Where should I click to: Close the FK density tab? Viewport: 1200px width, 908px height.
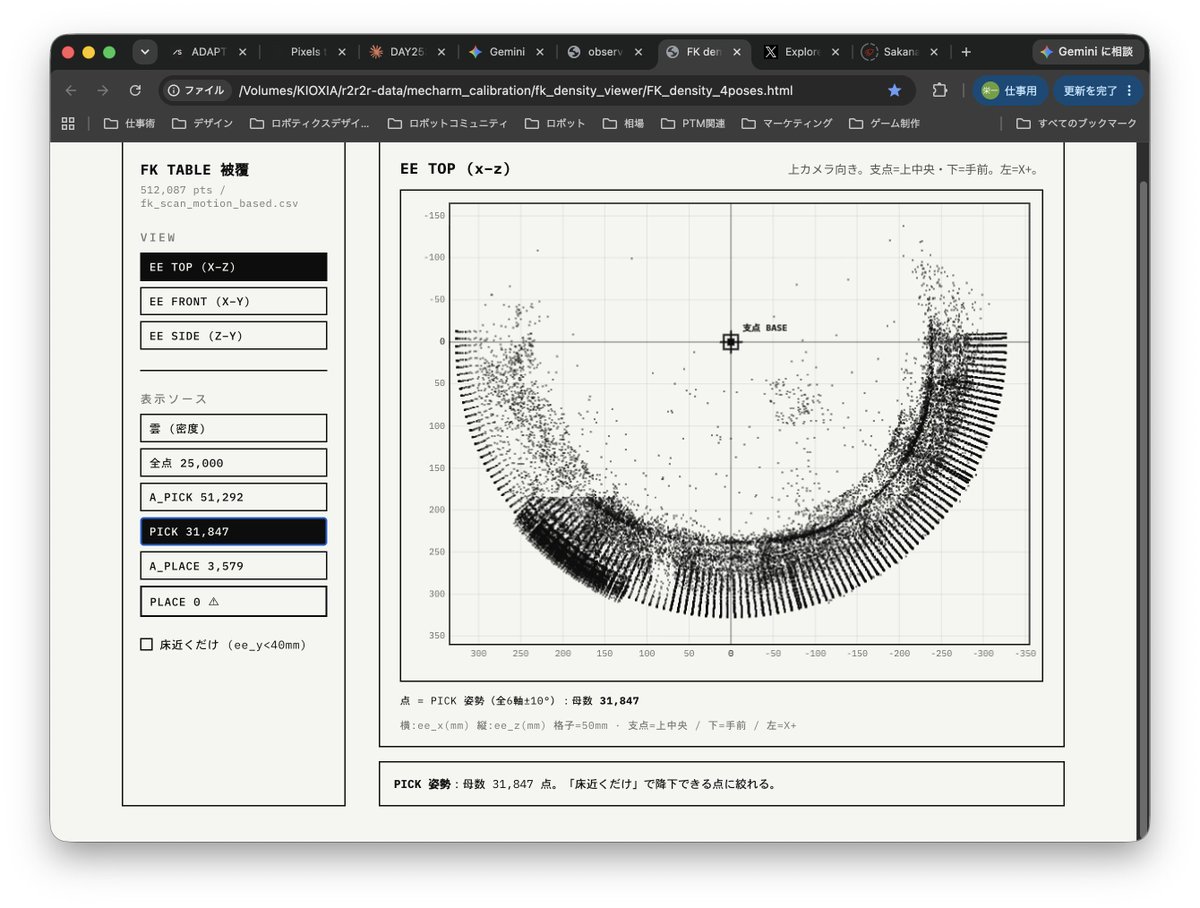coord(738,52)
